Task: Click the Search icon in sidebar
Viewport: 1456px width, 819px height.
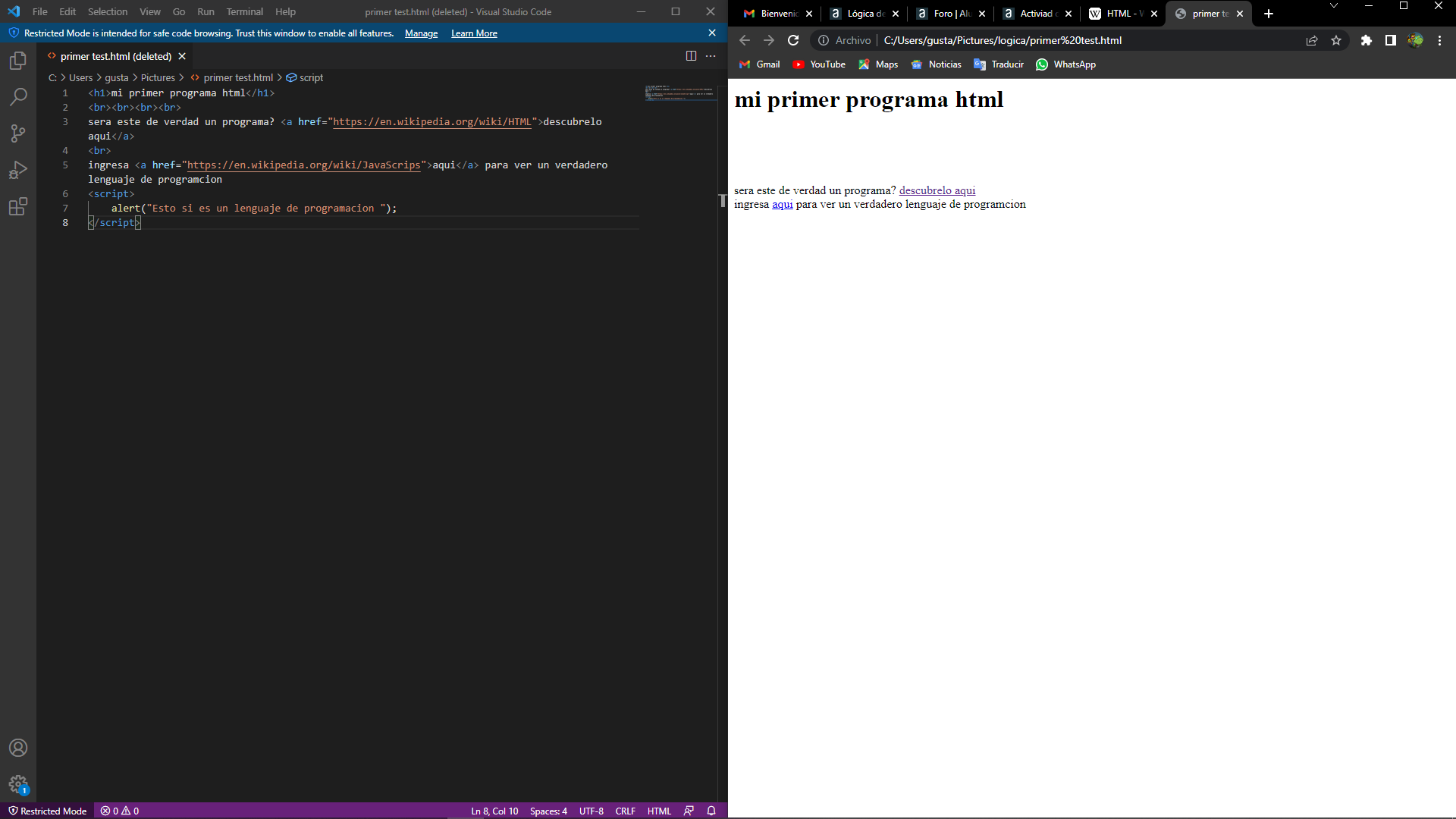Action: [18, 95]
